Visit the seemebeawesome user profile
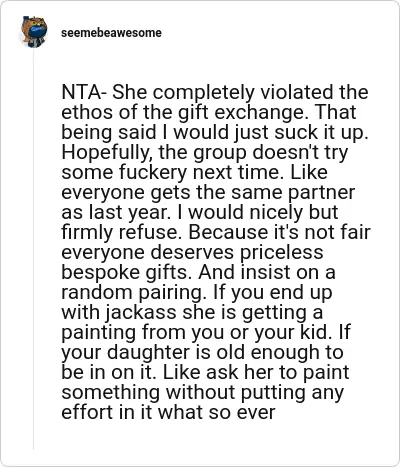The height and width of the screenshot is (467, 400). [x=111, y=33]
